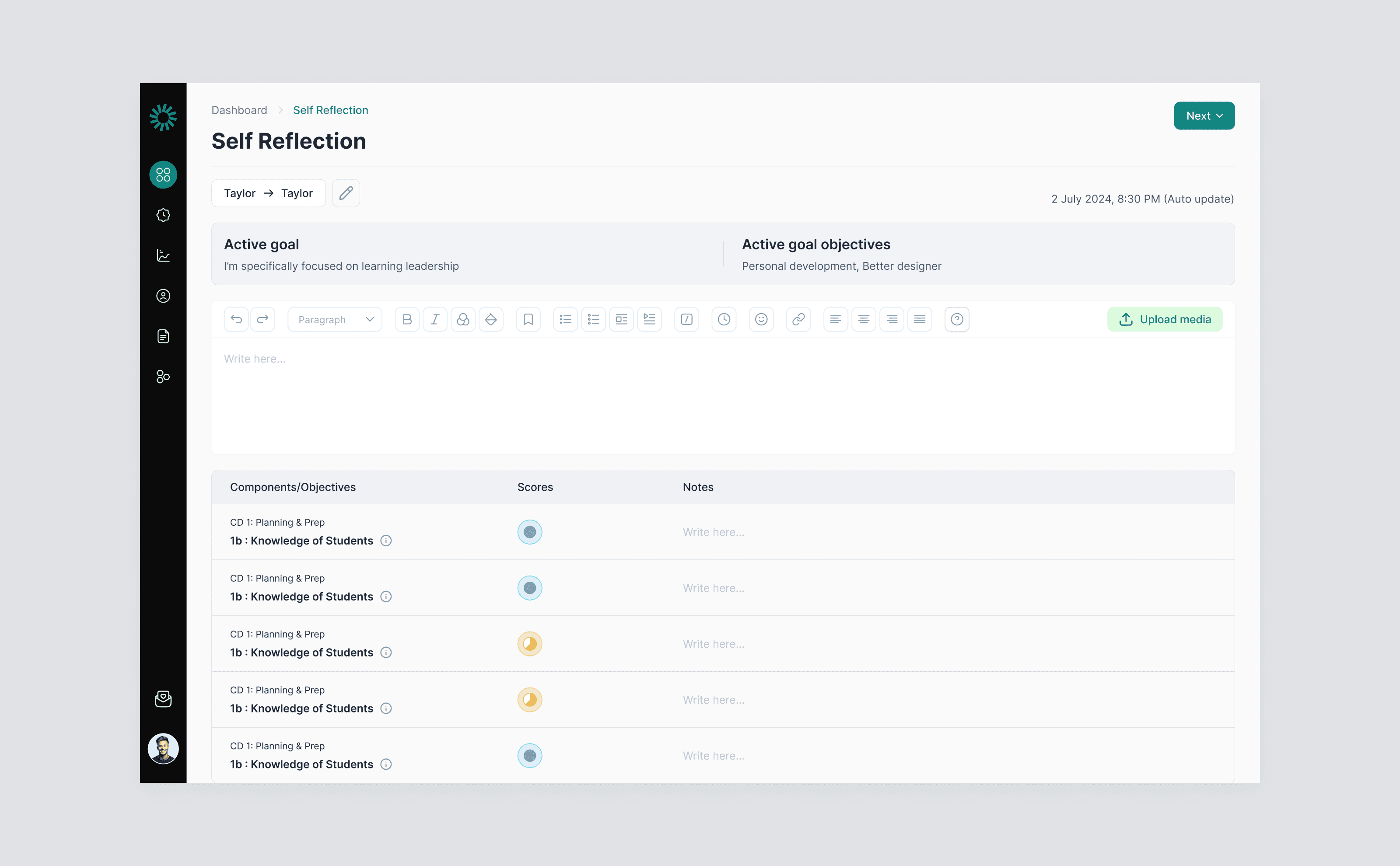Viewport: 1400px width, 866px height.
Task: Open the shapes icon in sidebar
Action: (163, 376)
